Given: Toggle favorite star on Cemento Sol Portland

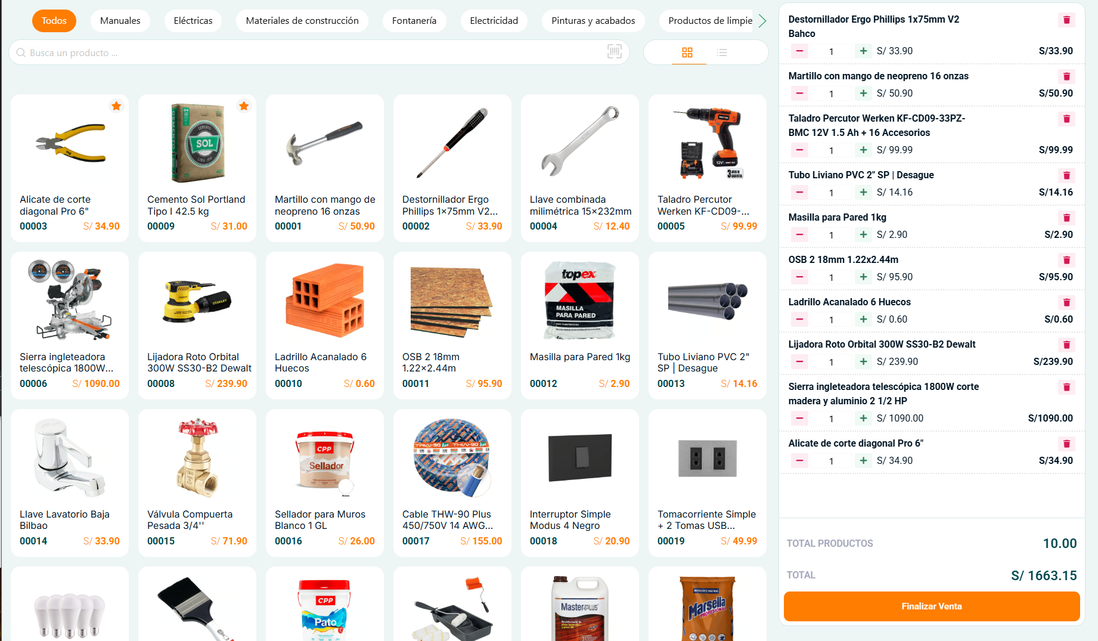Looking at the screenshot, I should point(244,106).
